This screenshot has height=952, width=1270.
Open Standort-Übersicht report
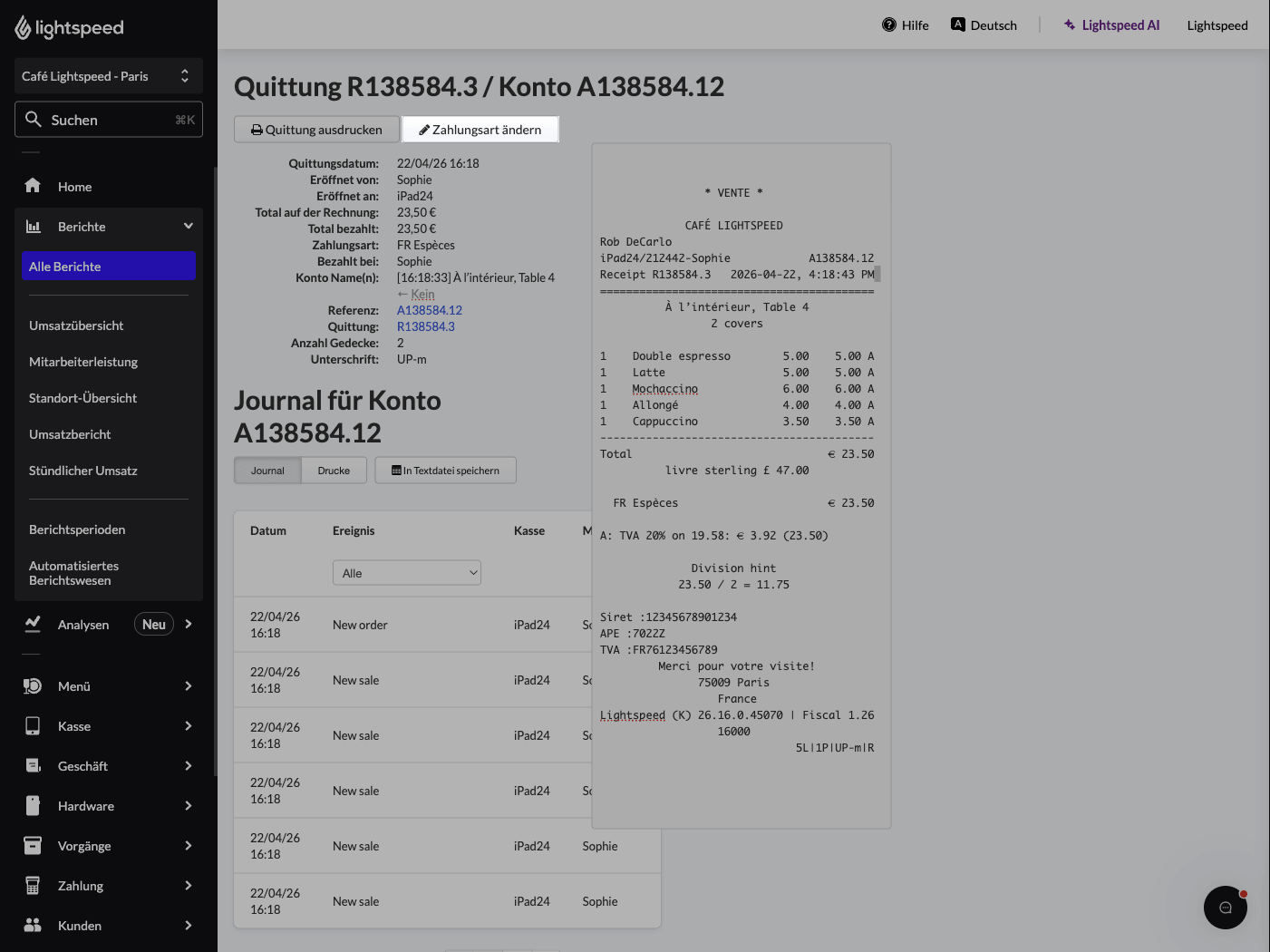click(82, 398)
